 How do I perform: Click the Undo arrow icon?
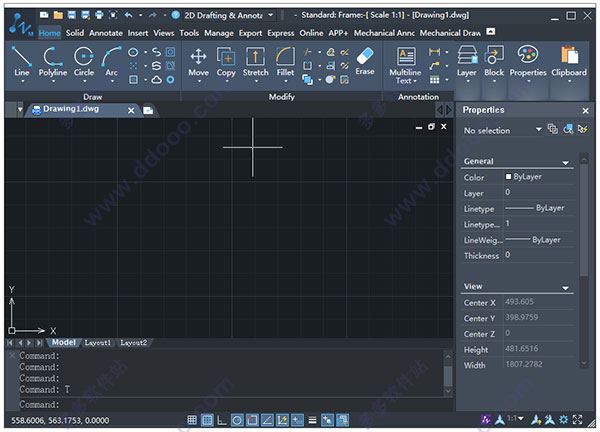tap(129, 15)
